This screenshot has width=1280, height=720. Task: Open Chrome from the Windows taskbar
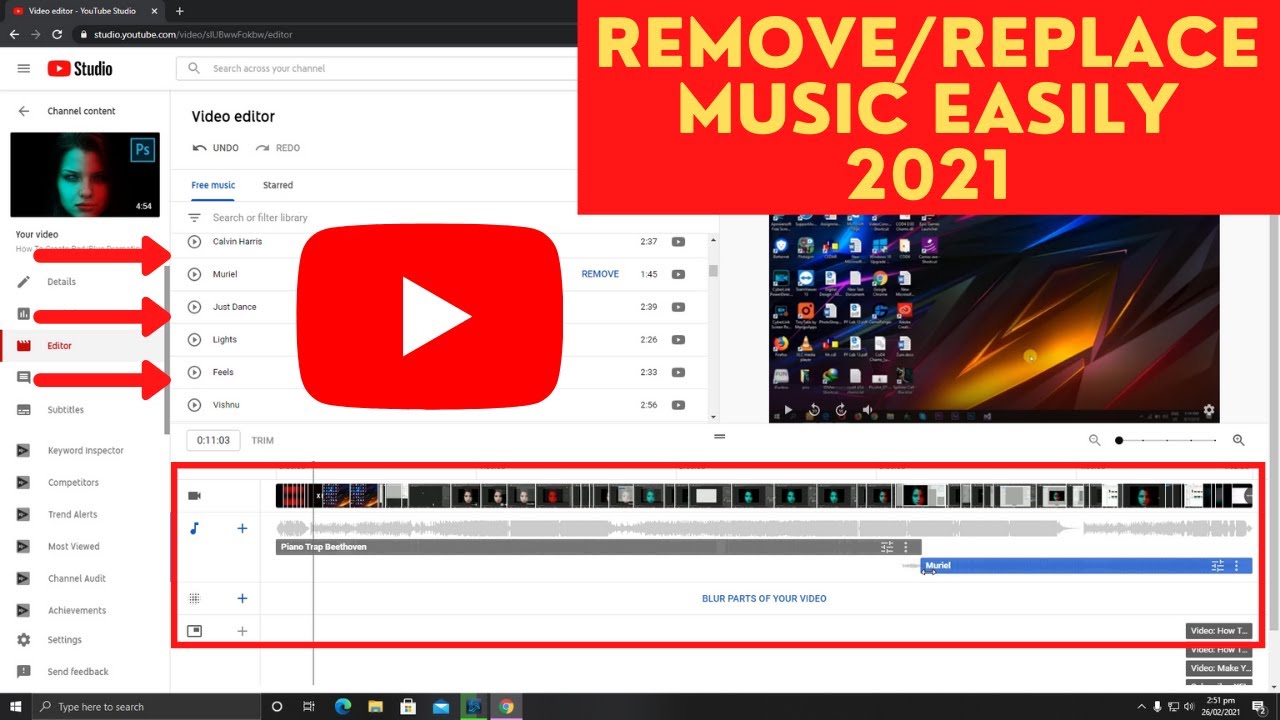(x=506, y=706)
